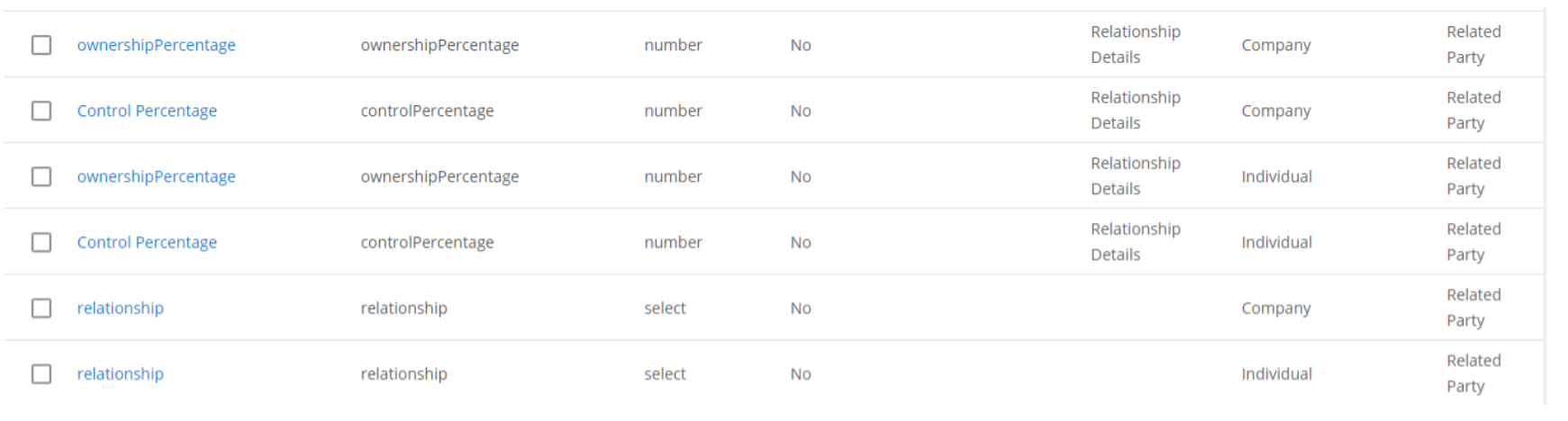Image resolution: width=1568 pixels, height=421 pixels.
Task: Open the Control Percentage link for Company
Action: (147, 111)
